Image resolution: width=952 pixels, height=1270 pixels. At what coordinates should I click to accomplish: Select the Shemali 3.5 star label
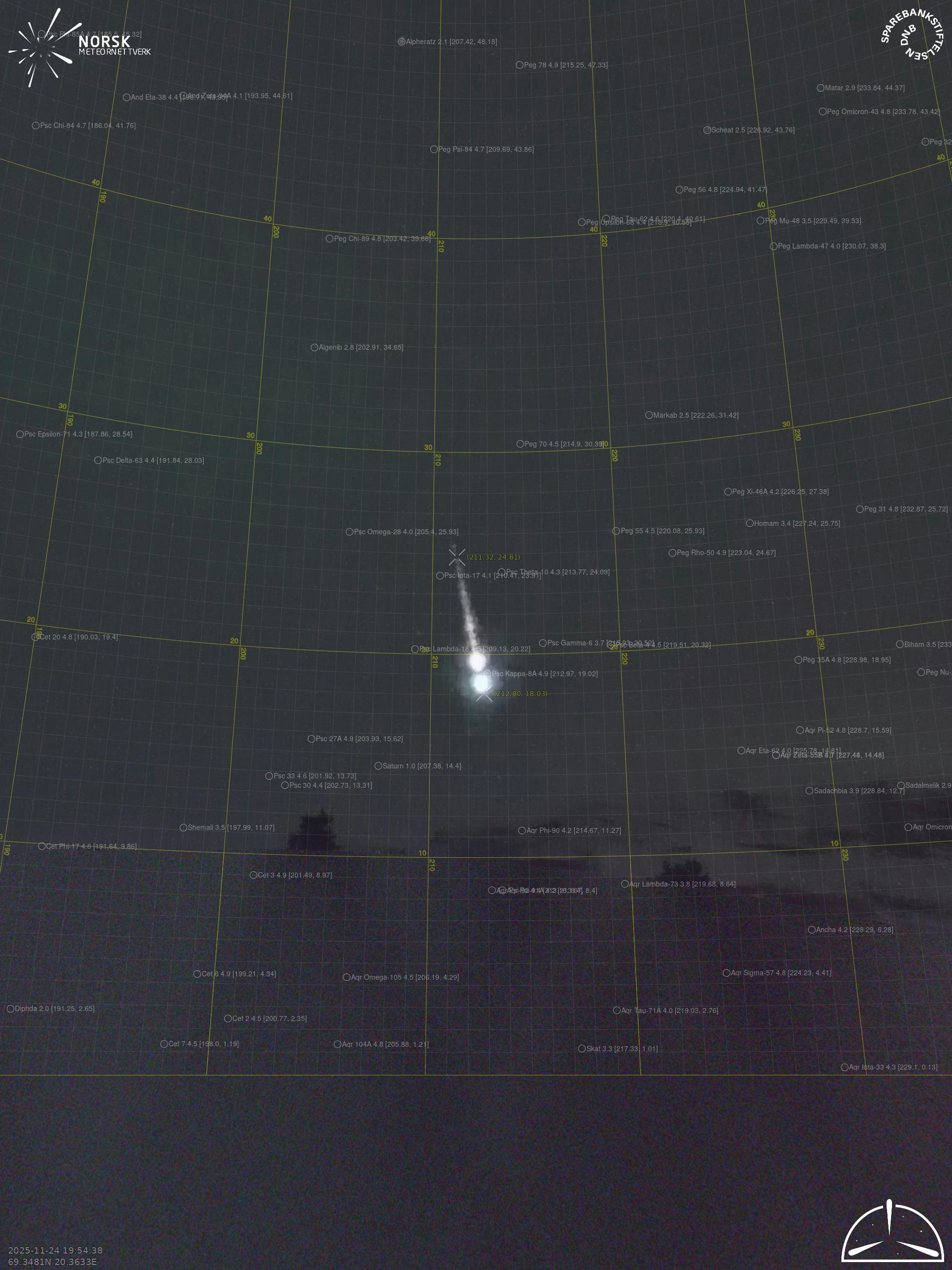(x=231, y=827)
